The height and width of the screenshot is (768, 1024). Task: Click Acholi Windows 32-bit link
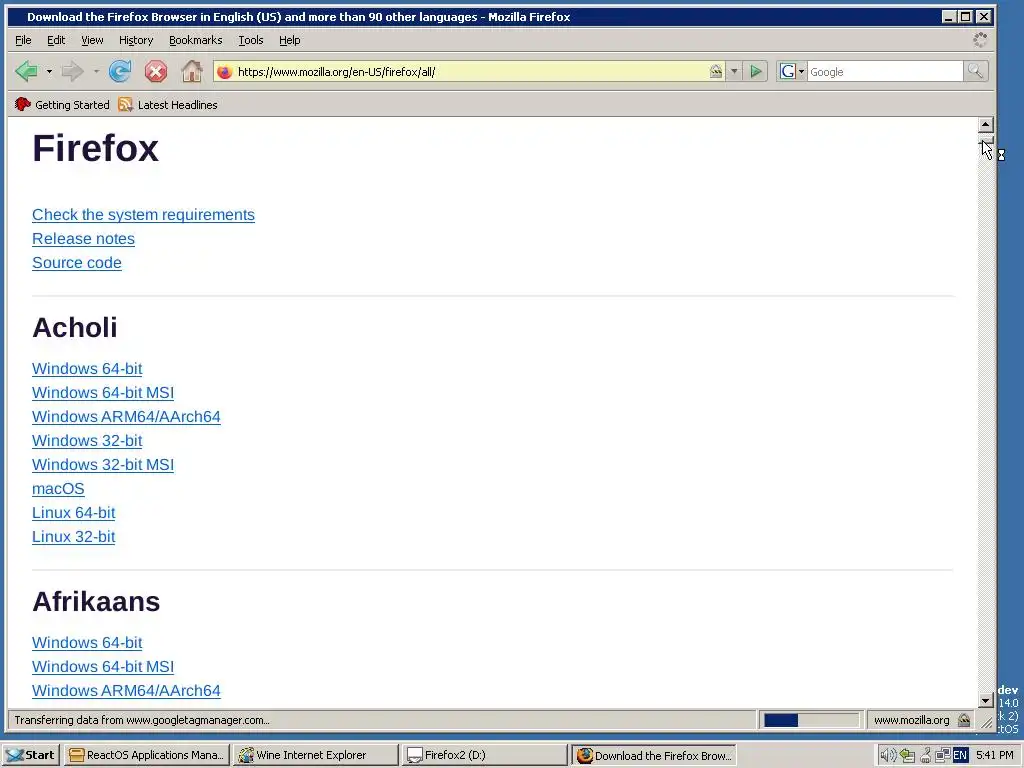[87, 440]
